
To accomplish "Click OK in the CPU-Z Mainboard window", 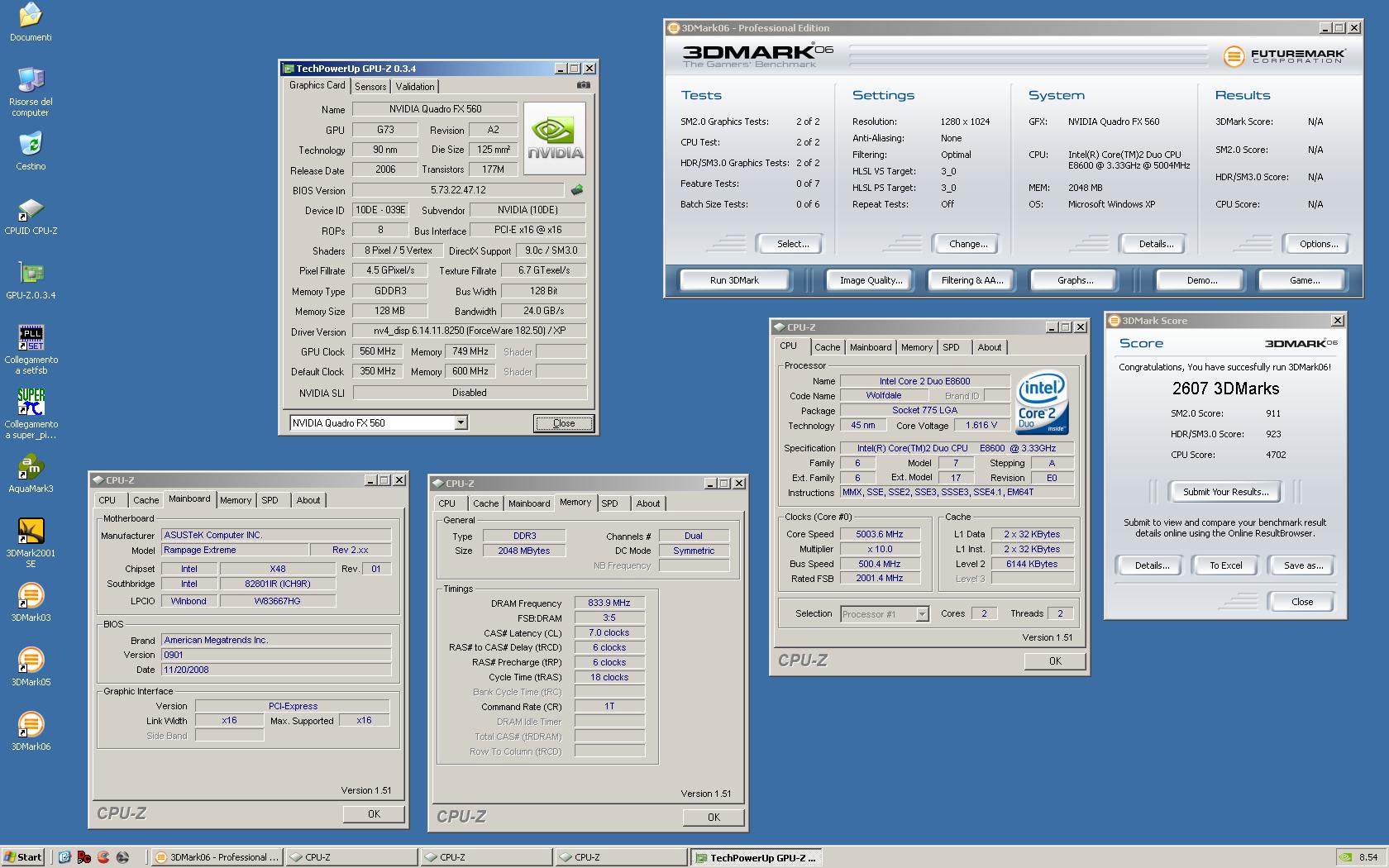I will (x=374, y=814).
